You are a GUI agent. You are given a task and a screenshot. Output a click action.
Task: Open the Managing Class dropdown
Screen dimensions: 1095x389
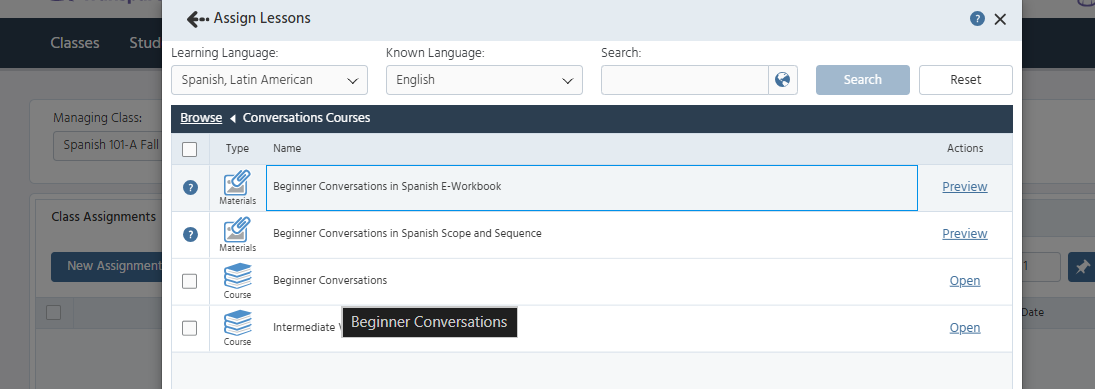pyautogui.click(x=108, y=145)
